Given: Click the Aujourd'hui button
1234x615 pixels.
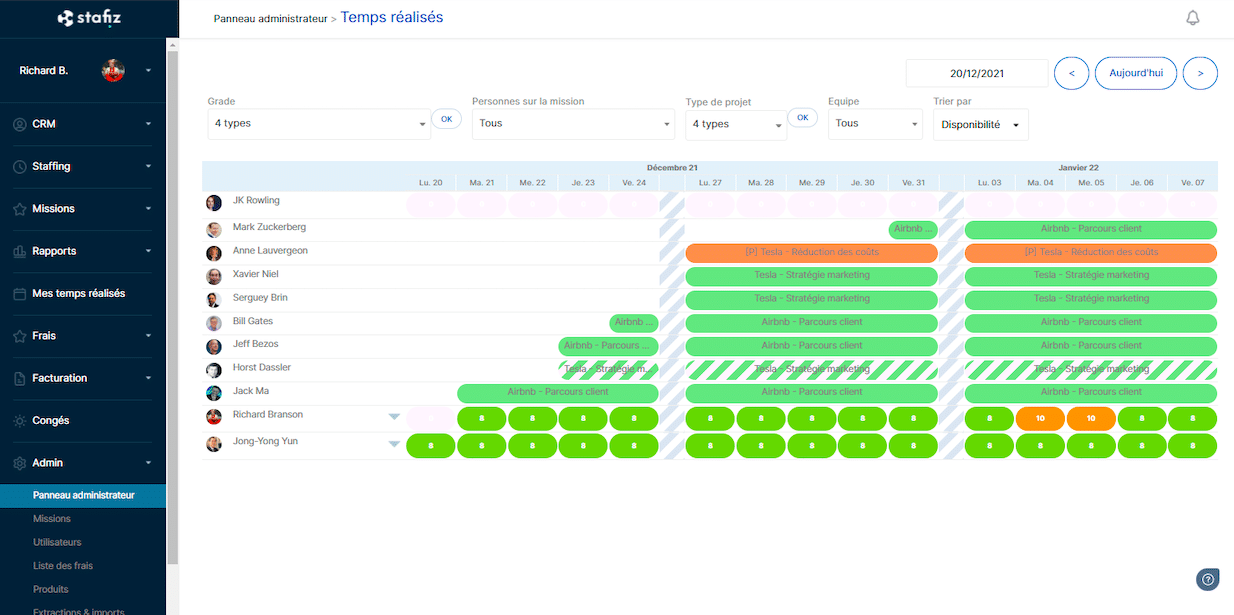Looking at the screenshot, I should [x=1136, y=73].
